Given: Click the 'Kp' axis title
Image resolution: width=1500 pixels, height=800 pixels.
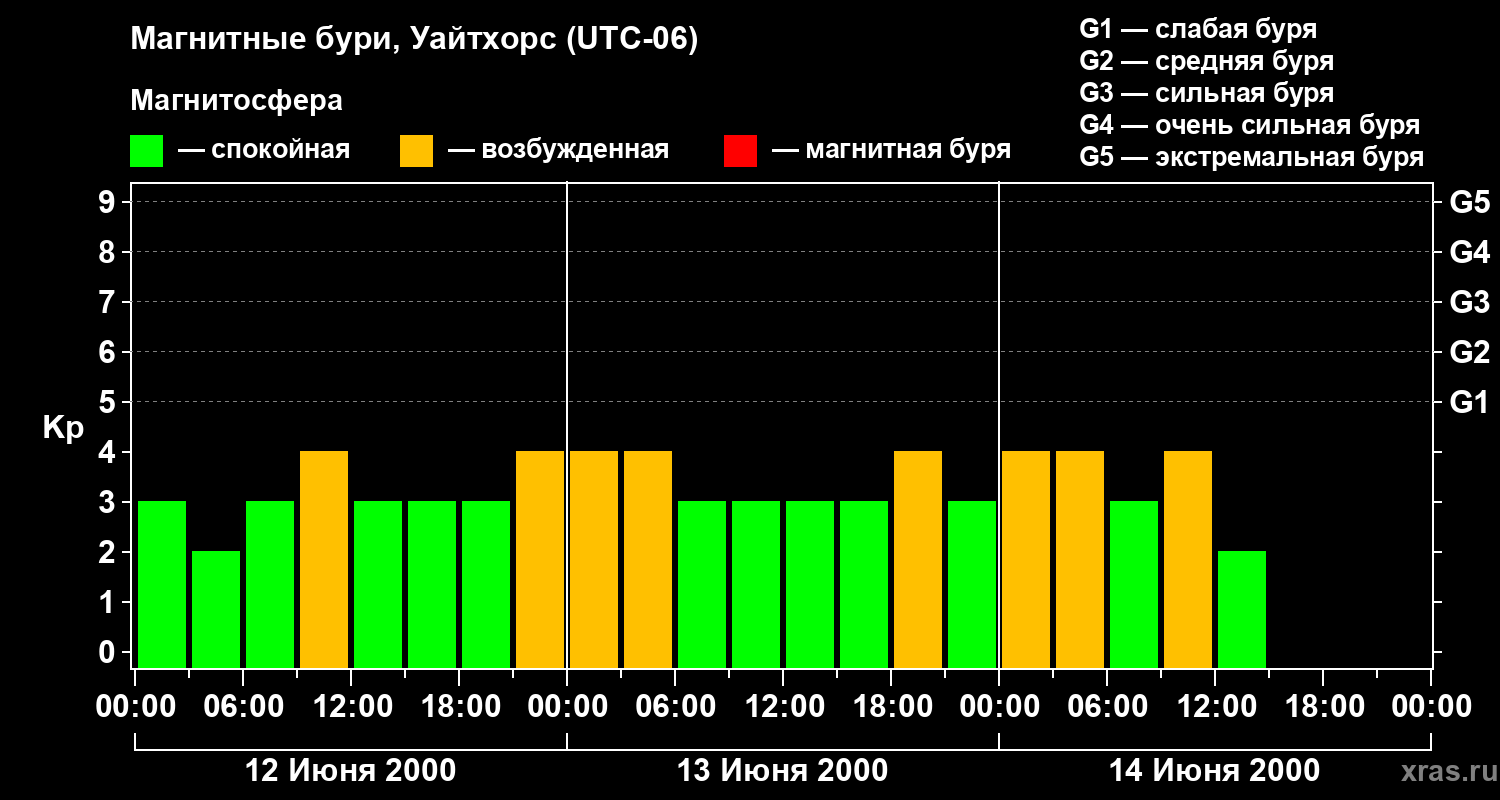Looking at the screenshot, I should [x=63, y=428].
